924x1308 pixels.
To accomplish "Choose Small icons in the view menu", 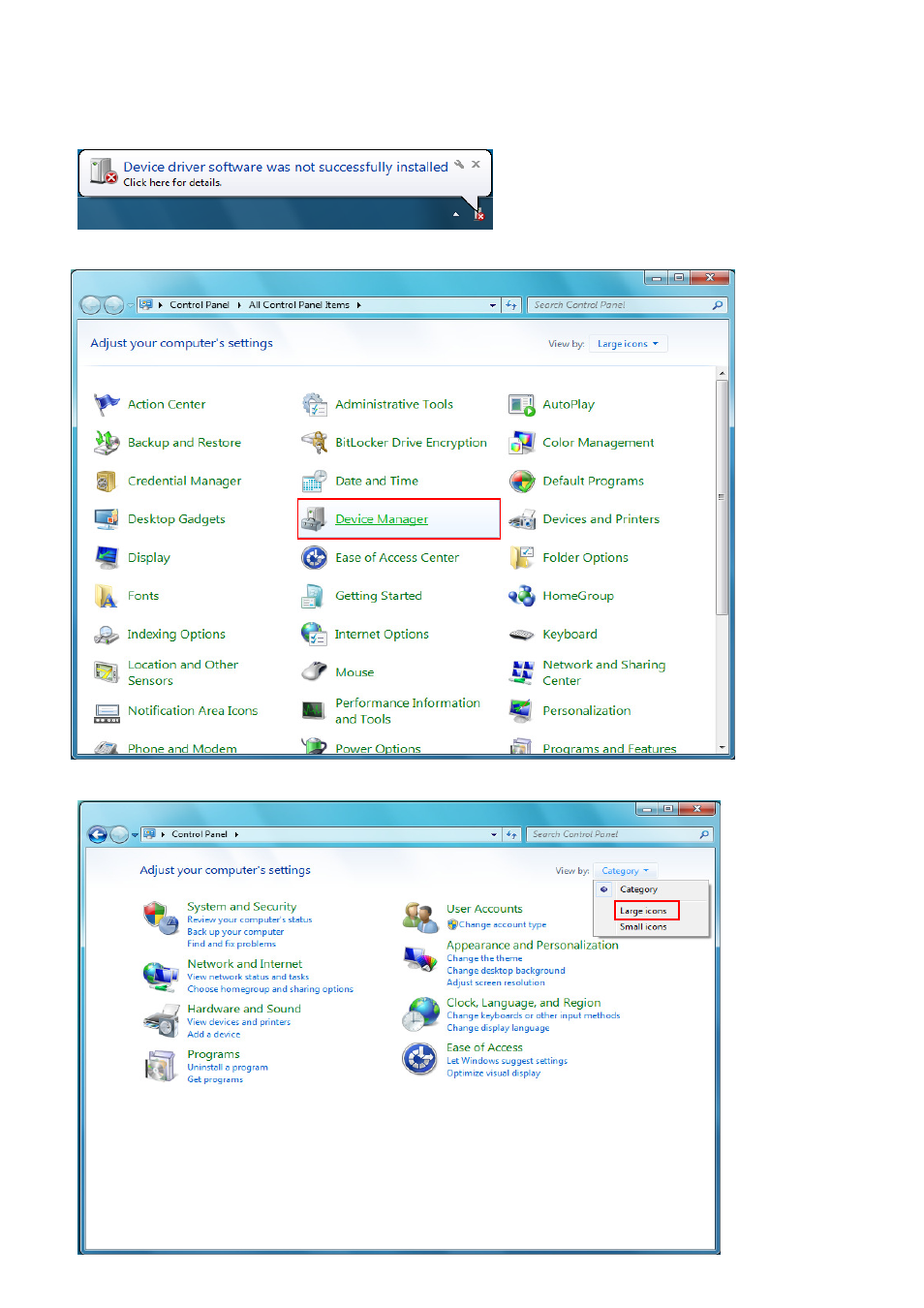I will point(643,927).
